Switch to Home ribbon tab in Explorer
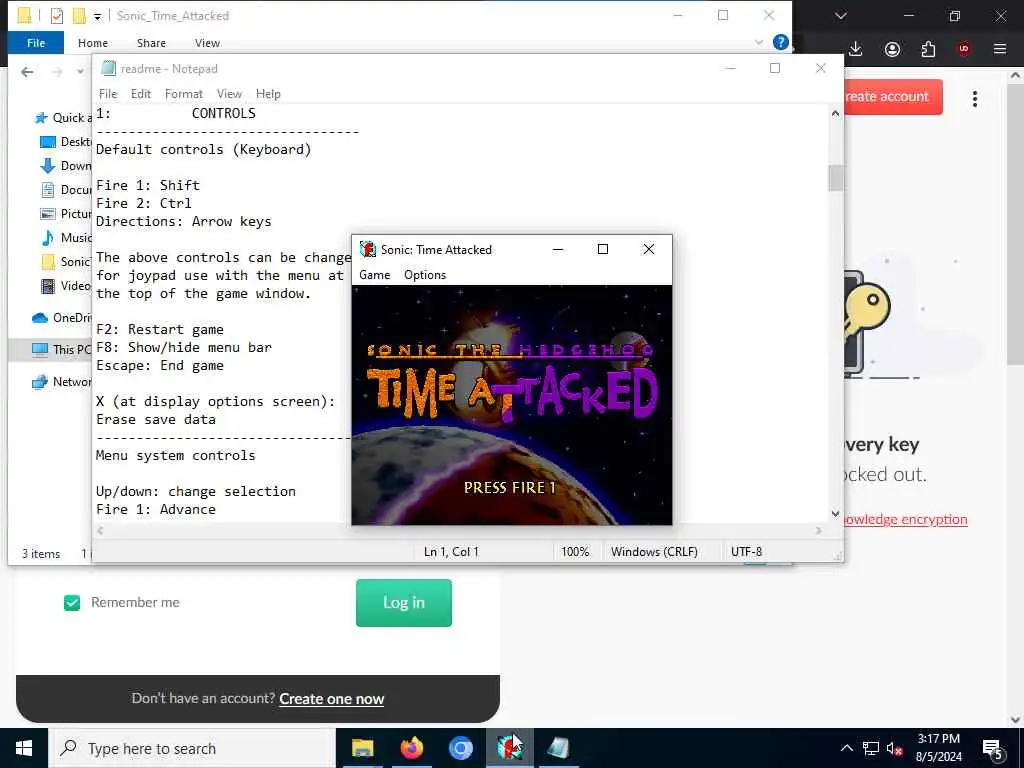Viewport: 1024px width, 768px height. point(93,43)
